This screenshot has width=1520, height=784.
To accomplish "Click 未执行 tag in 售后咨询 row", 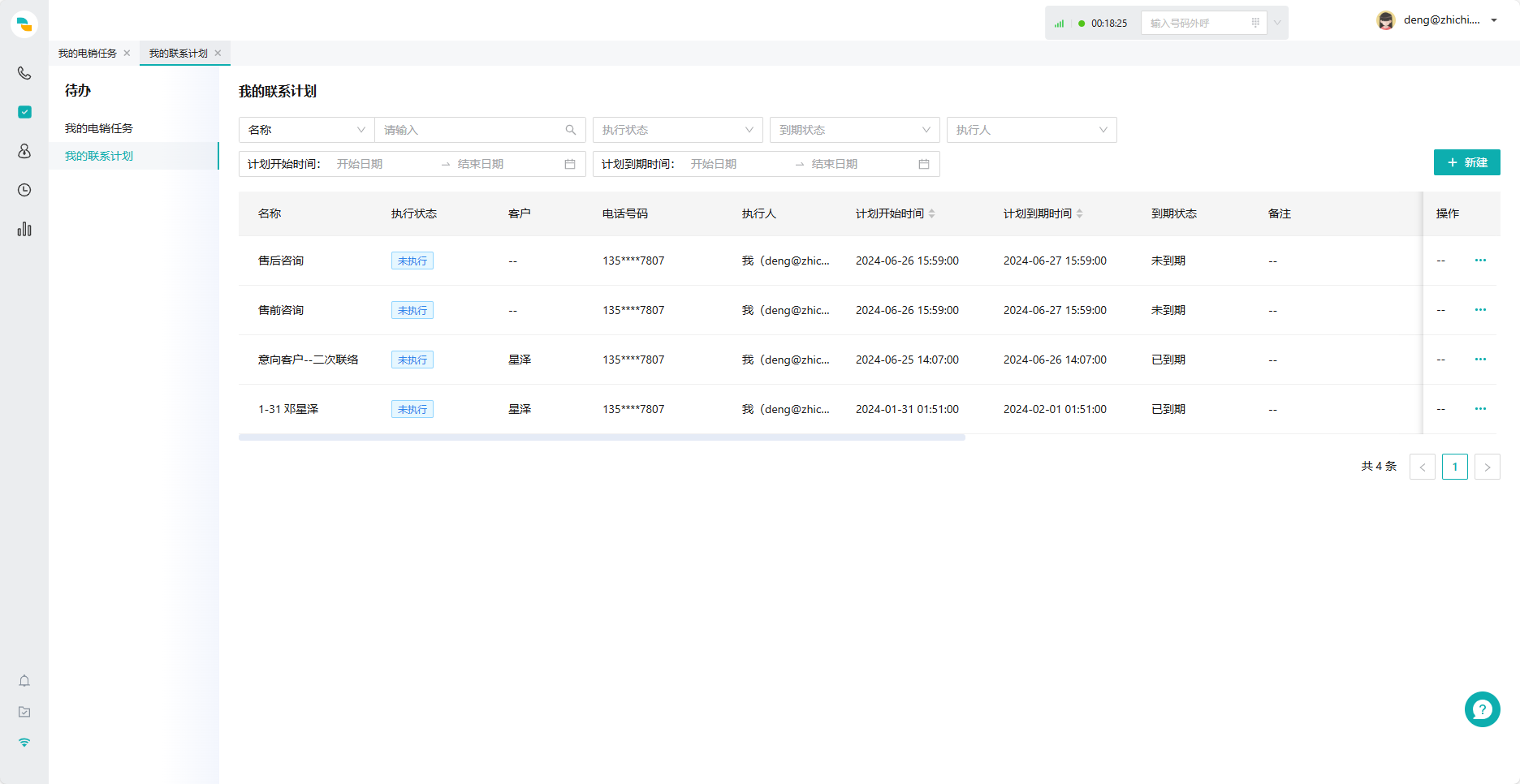I will [x=412, y=261].
